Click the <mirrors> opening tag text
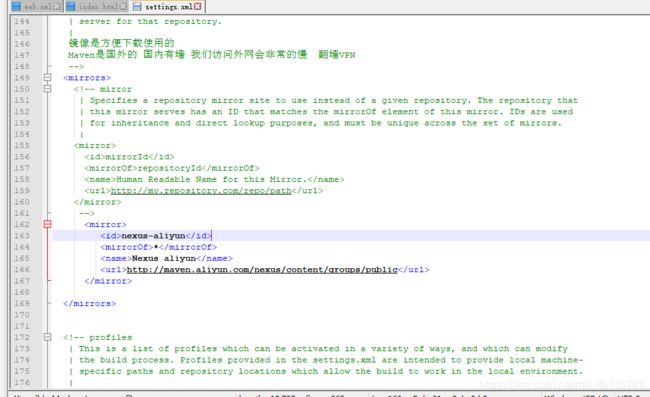Screen dimensions: 650x397 tap(87, 77)
